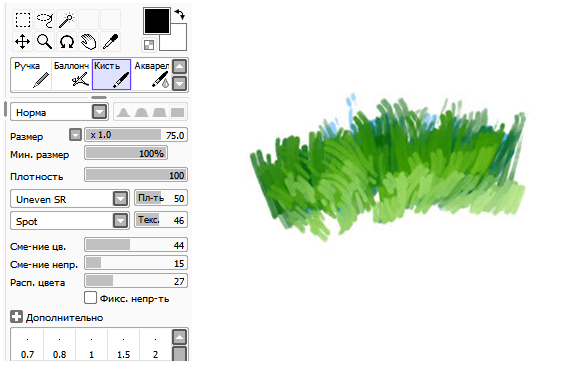The image size is (574, 365).
Task: Click the Расп. цвета 27 slider
Action: 136,281
